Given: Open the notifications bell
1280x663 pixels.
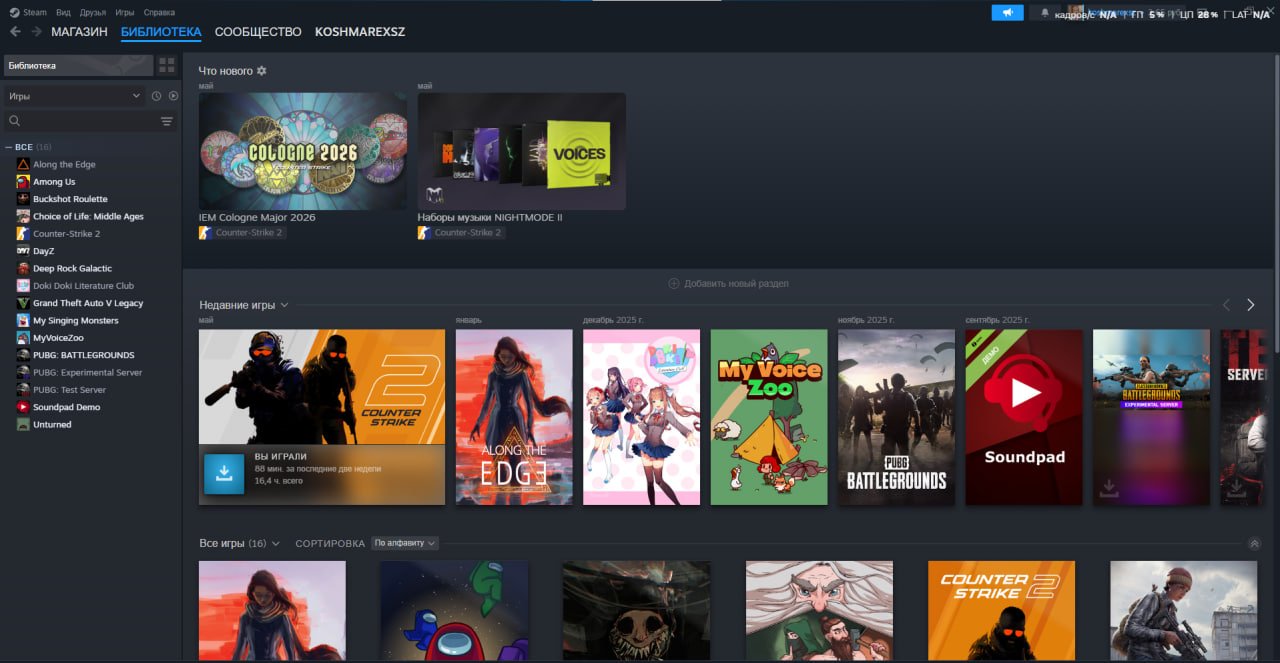Looking at the screenshot, I should click(1045, 13).
